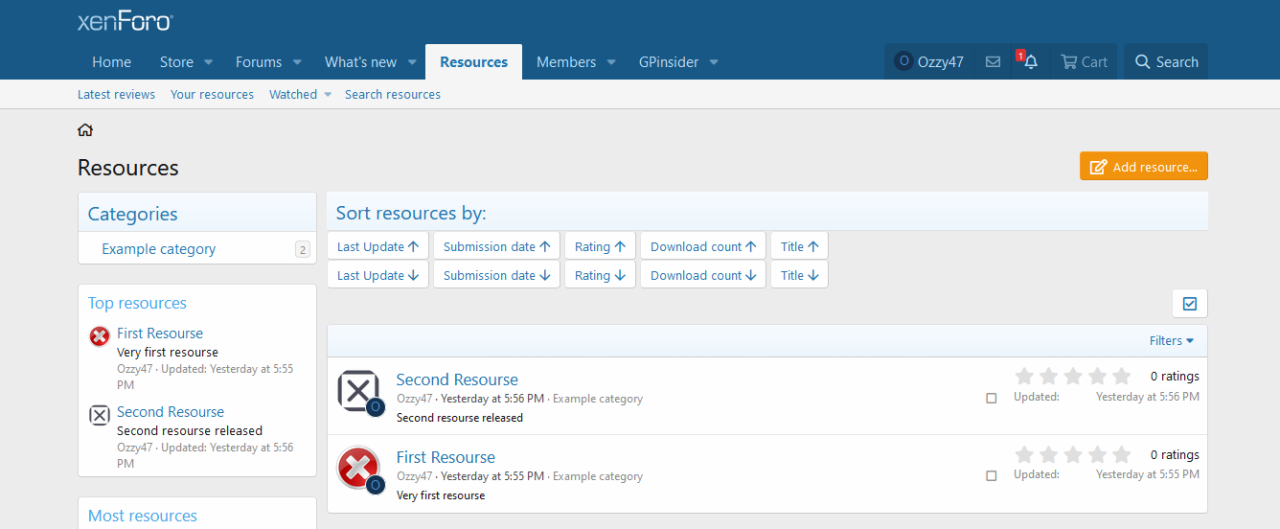Sort by Download count ascending

702,246
